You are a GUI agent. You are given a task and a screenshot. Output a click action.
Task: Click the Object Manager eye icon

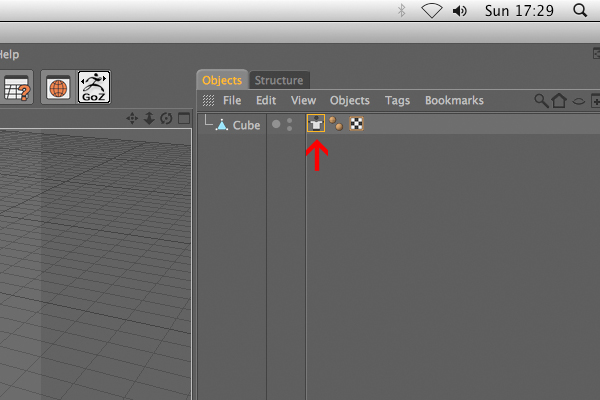click(x=578, y=101)
